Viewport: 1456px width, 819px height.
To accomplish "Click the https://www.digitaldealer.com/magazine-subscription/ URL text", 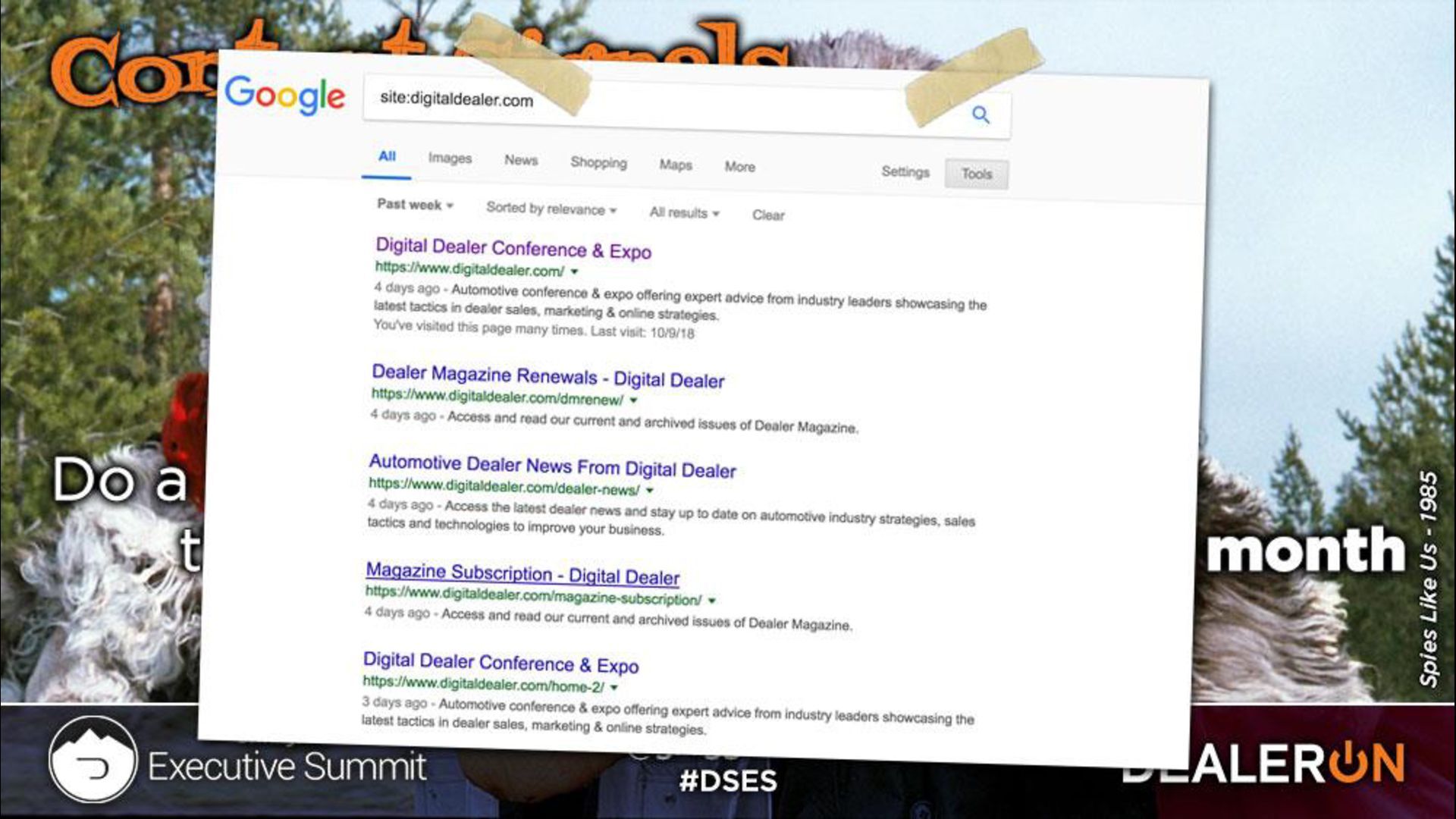I will point(534,595).
